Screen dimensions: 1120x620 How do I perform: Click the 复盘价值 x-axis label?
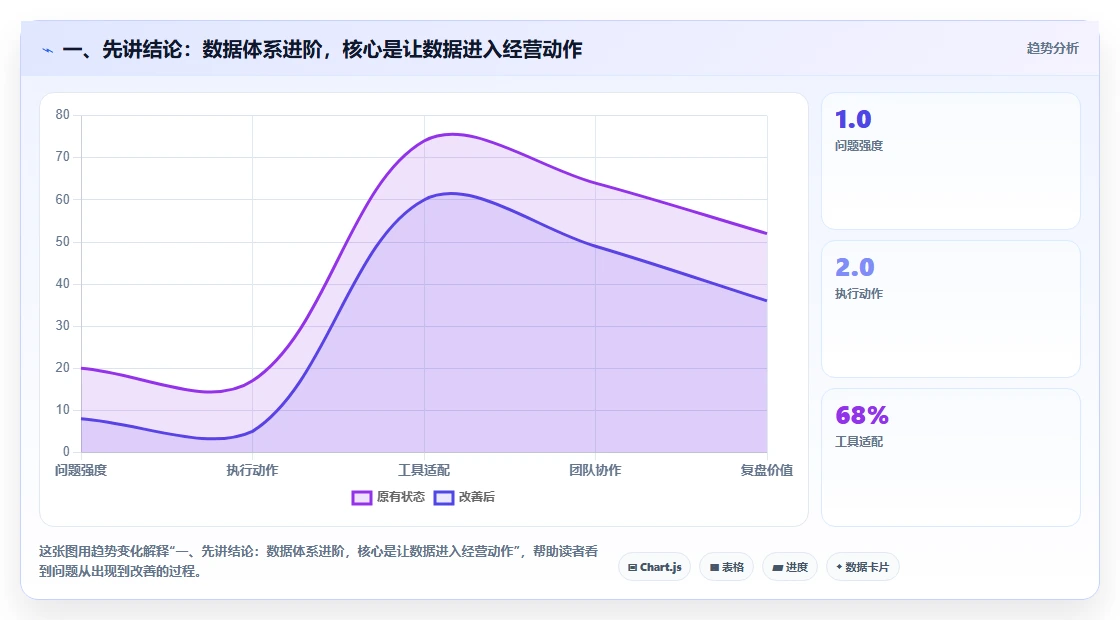[x=766, y=470]
